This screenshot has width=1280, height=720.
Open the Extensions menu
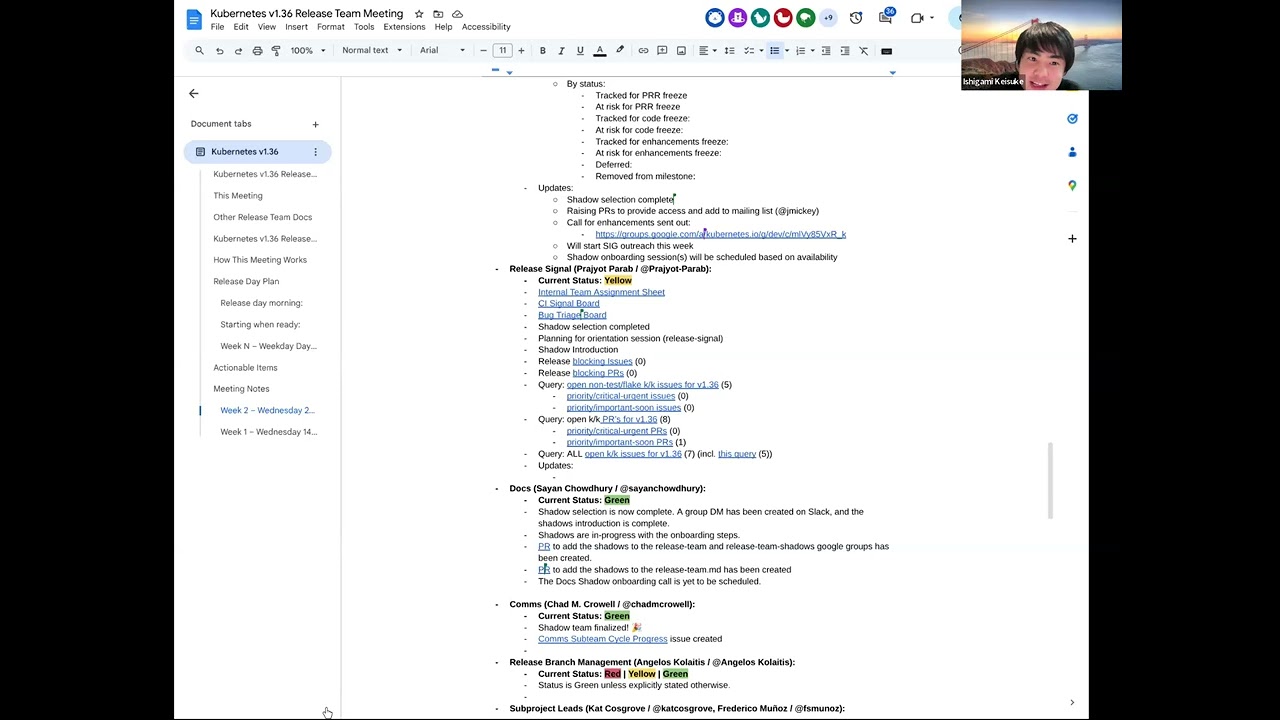click(x=404, y=27)
